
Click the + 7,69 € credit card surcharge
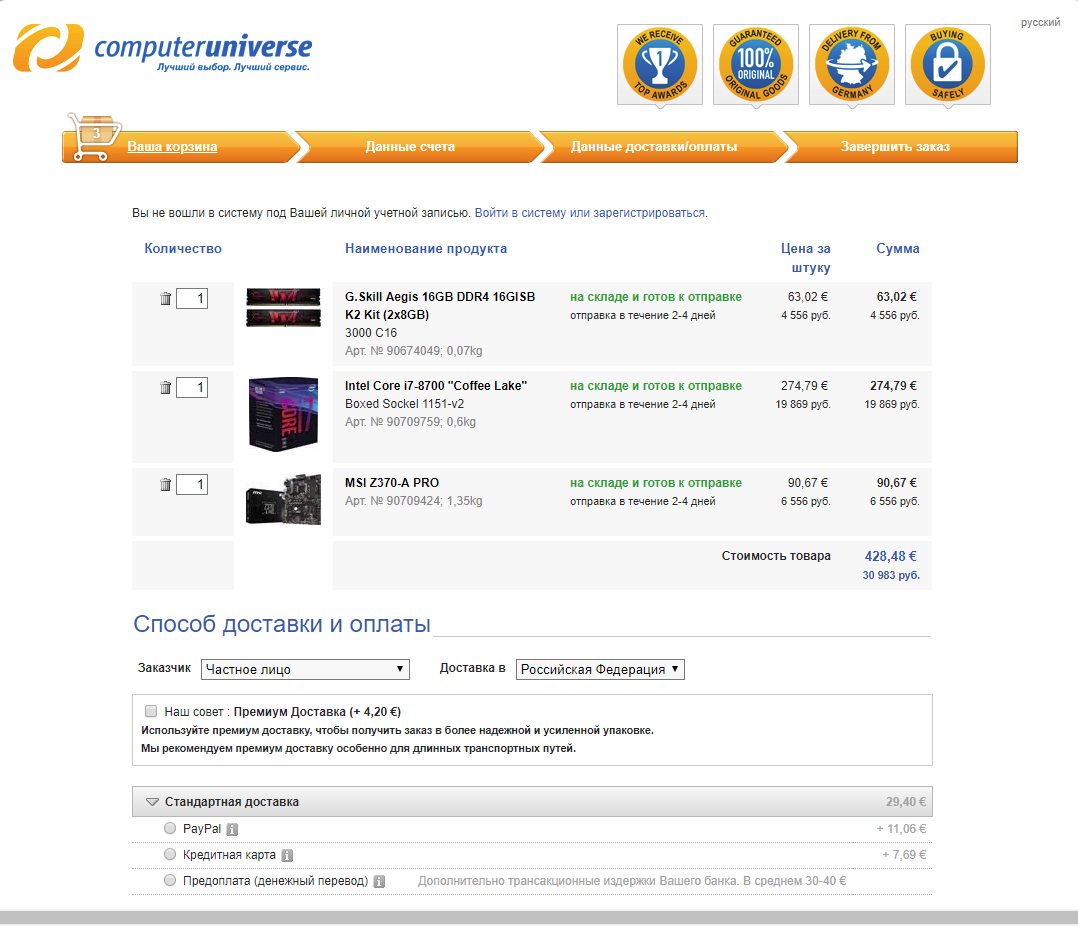pyautogui.click(x=904, y=855)
